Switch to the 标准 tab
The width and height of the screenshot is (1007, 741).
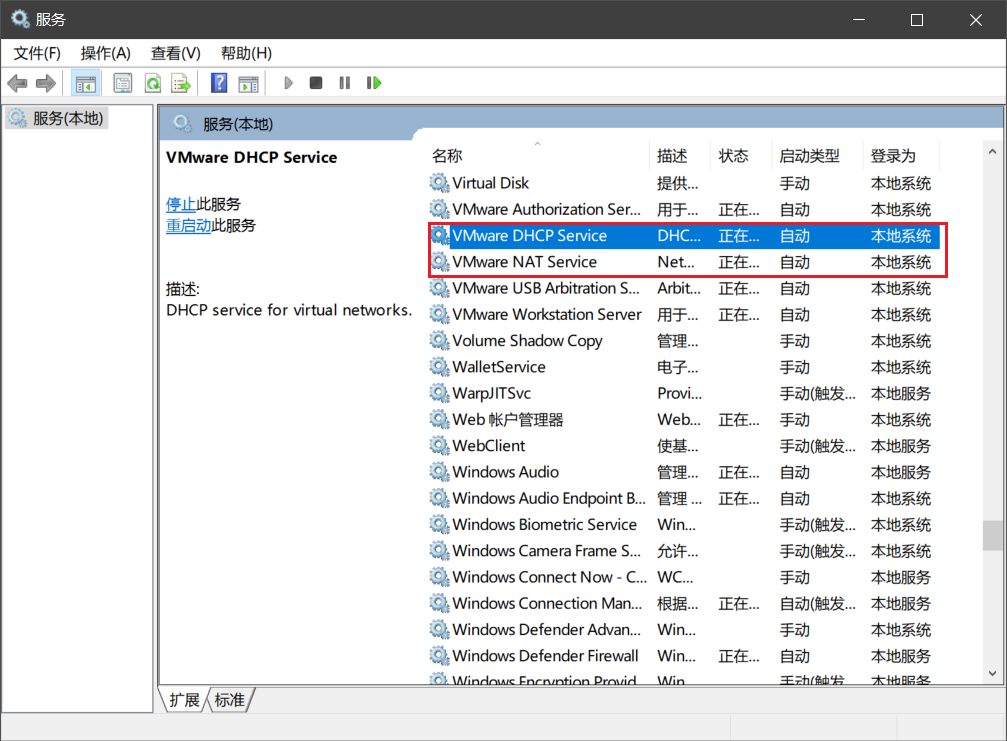pos(230,700)
